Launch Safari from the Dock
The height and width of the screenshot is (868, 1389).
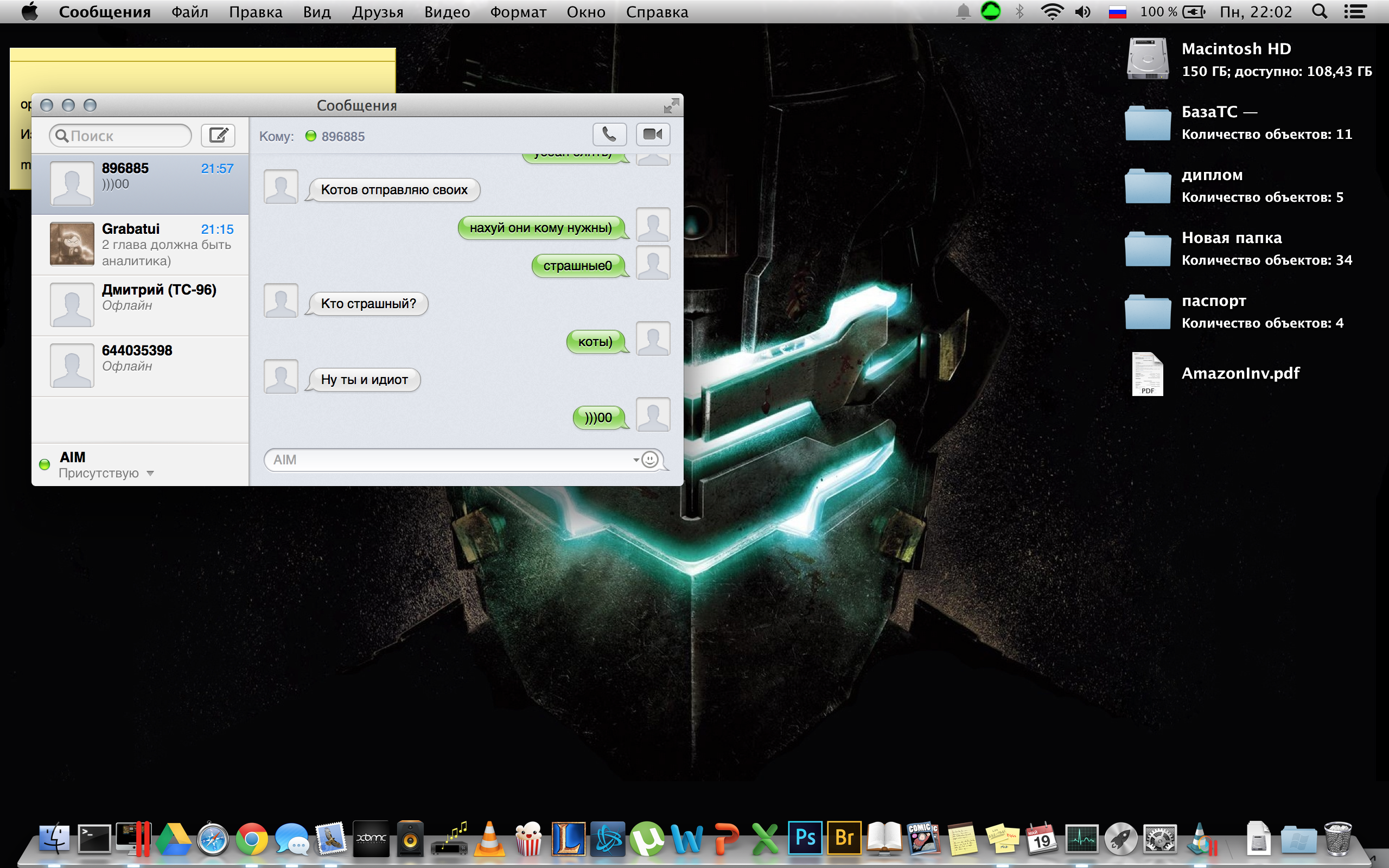(213, 839)
